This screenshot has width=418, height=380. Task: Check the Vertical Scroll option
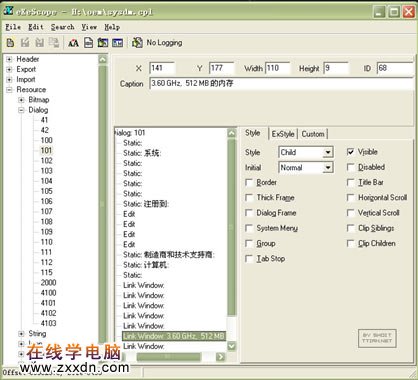[350, 213]
